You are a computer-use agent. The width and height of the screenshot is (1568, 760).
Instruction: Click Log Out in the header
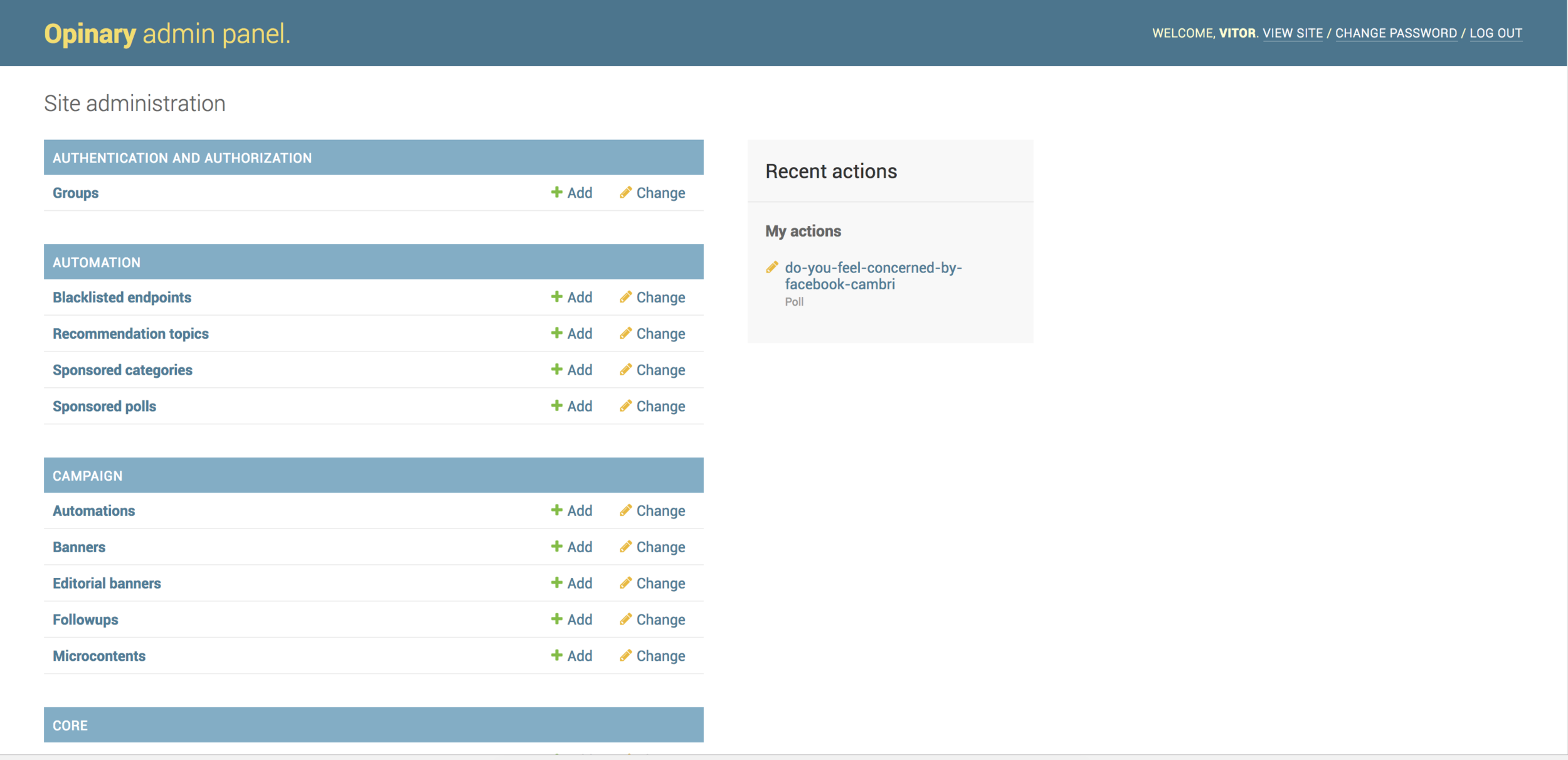1495,33
